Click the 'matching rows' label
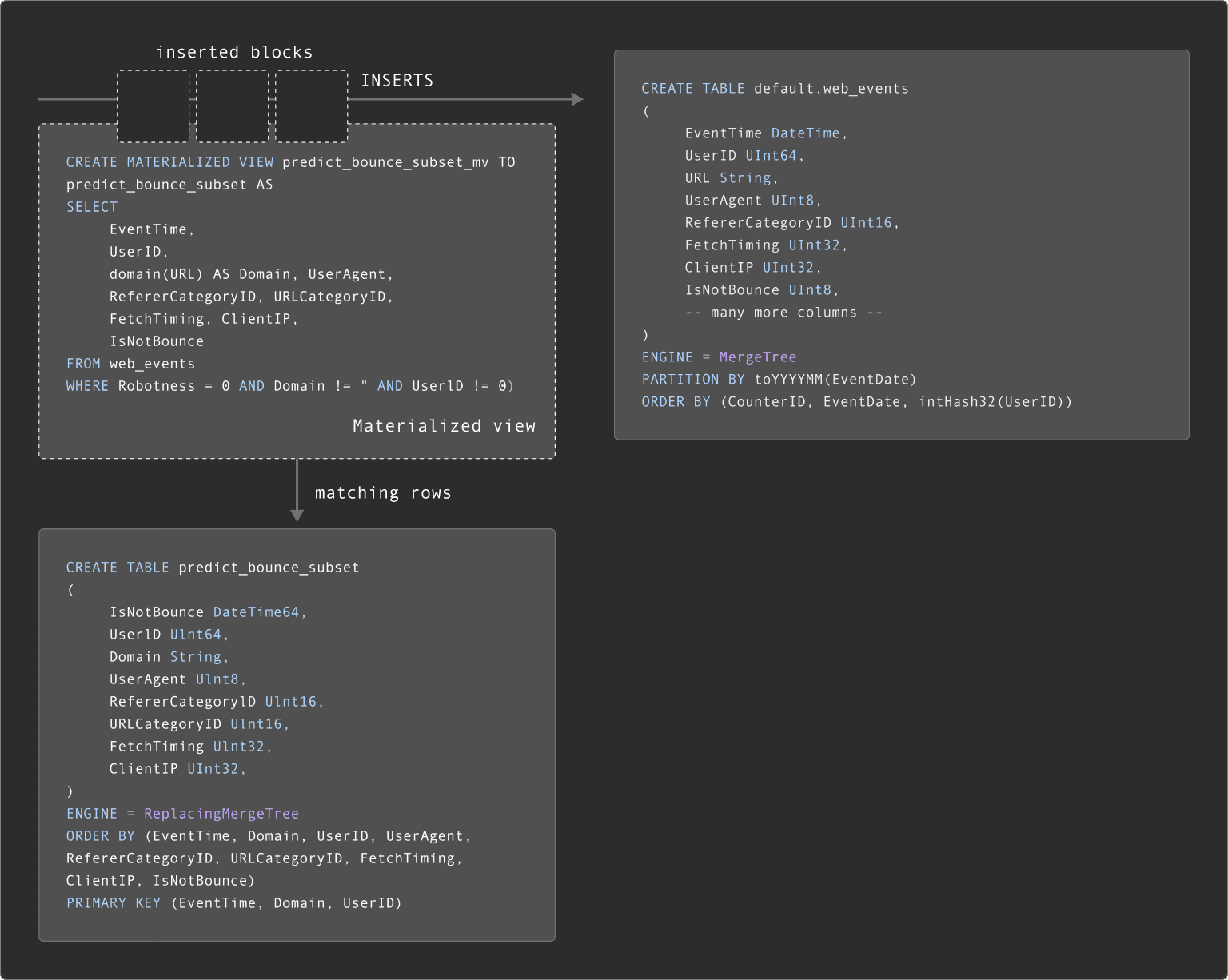1228x980 pixels. pos(383,493)
